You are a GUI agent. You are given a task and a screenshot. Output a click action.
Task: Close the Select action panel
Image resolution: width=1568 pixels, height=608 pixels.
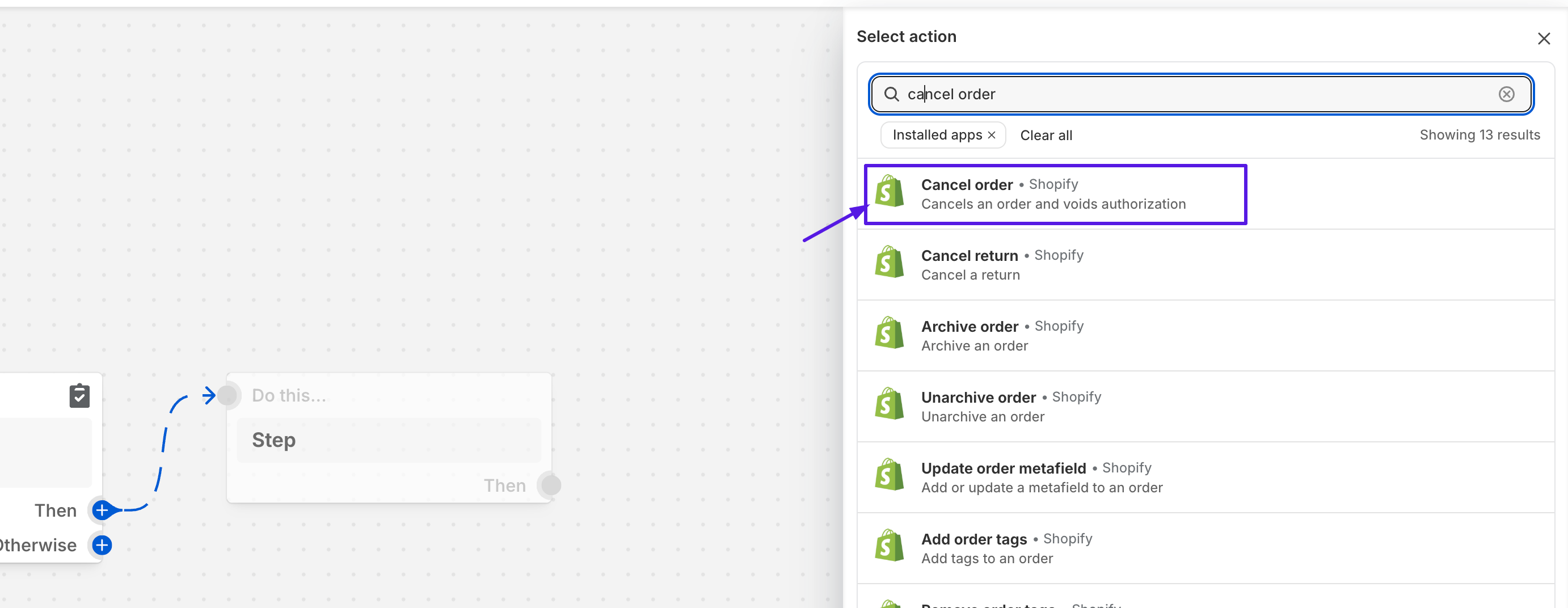[x=1544, y=39]
